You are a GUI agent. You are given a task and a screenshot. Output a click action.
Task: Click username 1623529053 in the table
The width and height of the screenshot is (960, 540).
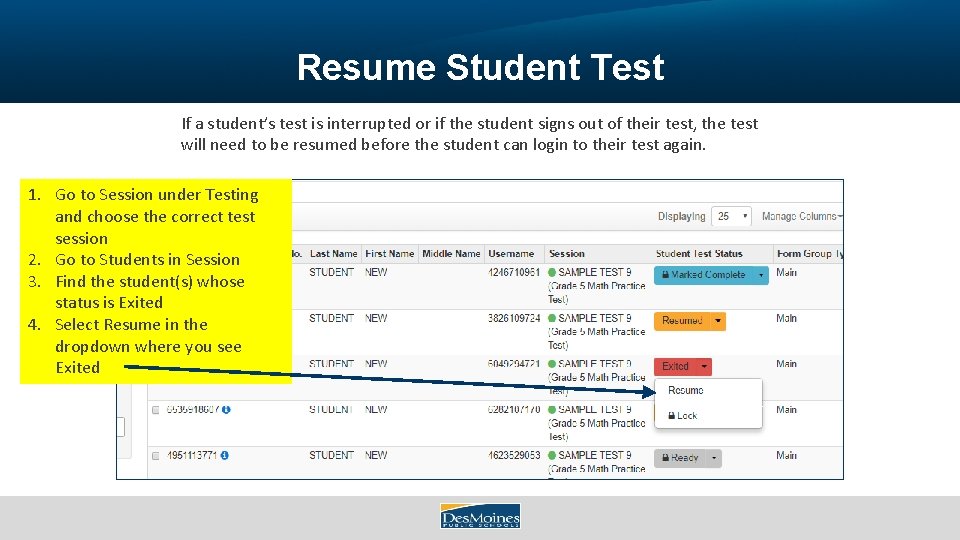pos(514,456)
